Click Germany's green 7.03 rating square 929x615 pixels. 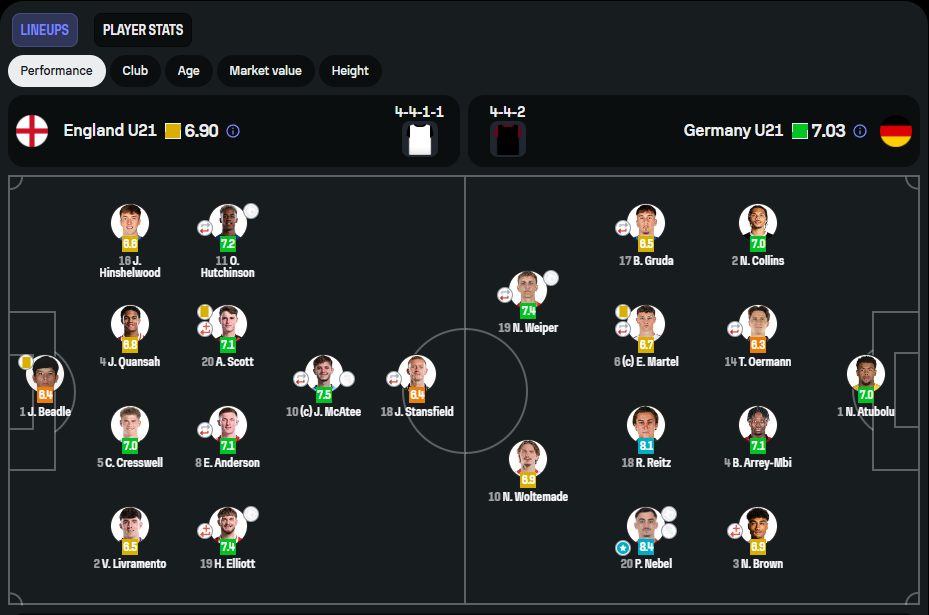799,131
